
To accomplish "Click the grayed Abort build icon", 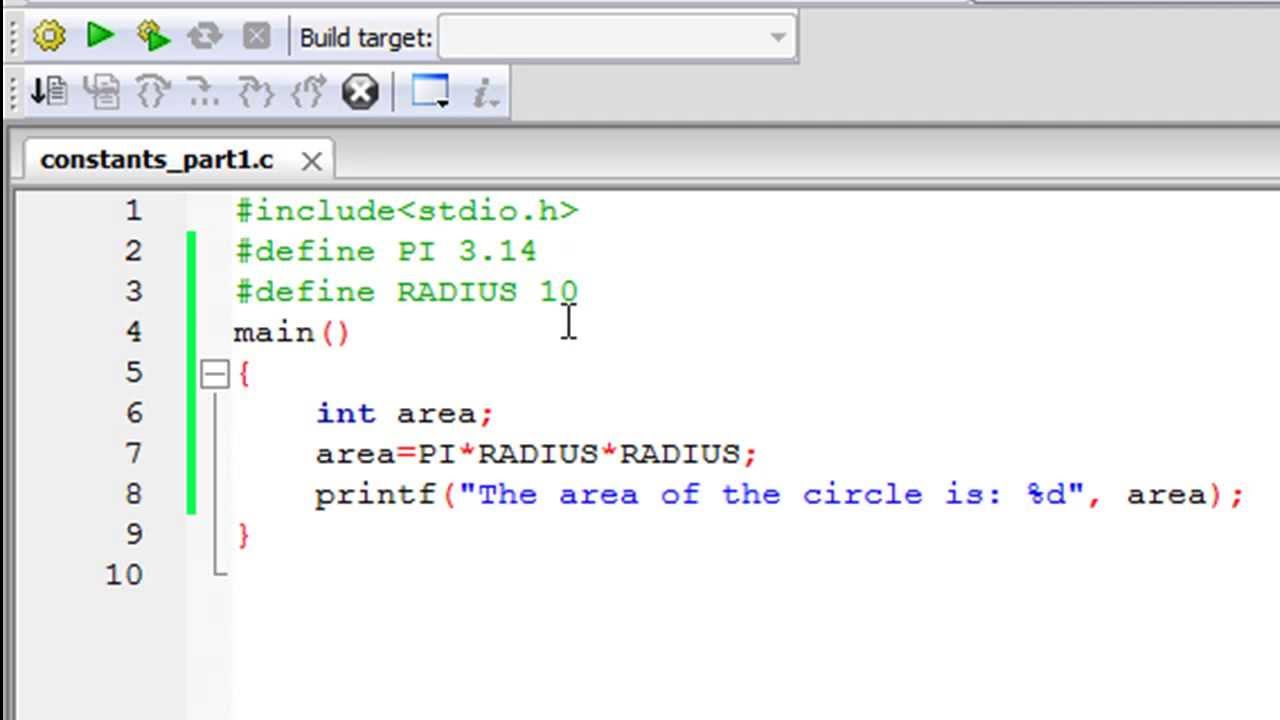I will tap(256, 37).
